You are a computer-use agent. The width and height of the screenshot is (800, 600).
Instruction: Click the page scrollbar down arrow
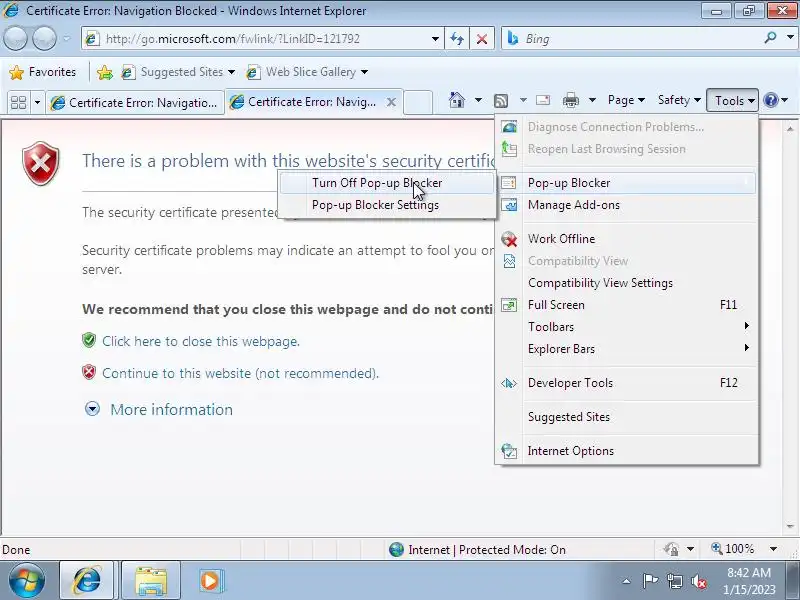coord(790,526)
